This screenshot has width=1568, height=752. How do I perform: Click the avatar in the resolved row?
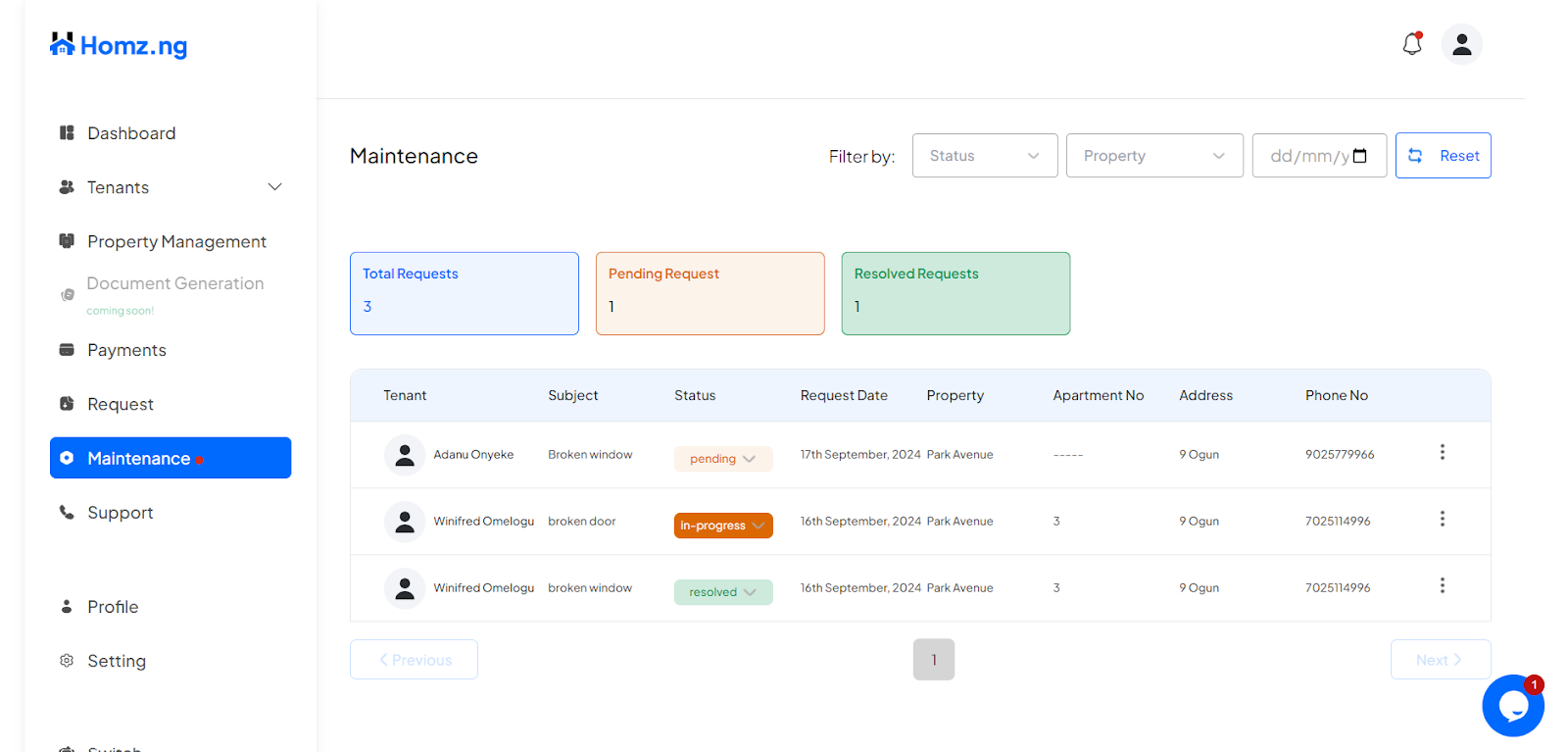405,588
